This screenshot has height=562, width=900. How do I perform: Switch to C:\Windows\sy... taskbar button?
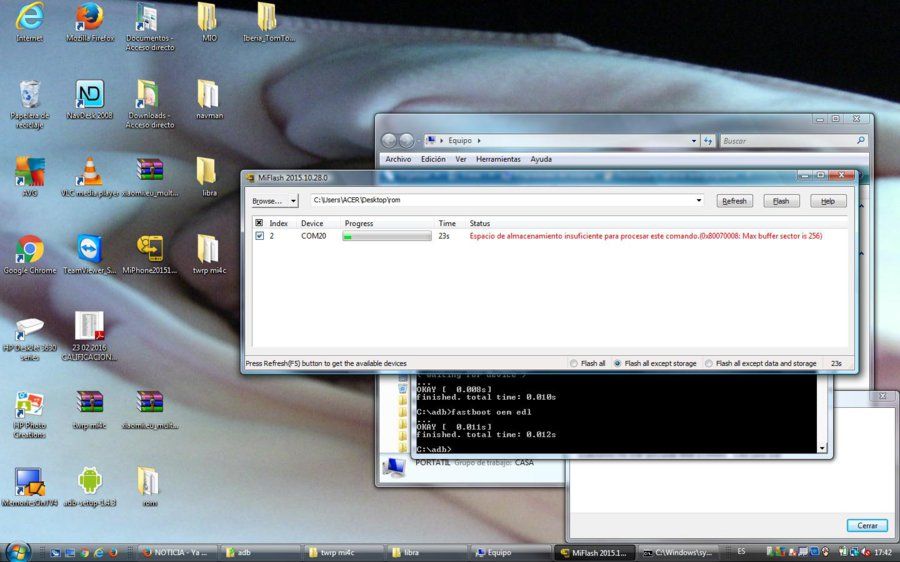pos(678,552)
